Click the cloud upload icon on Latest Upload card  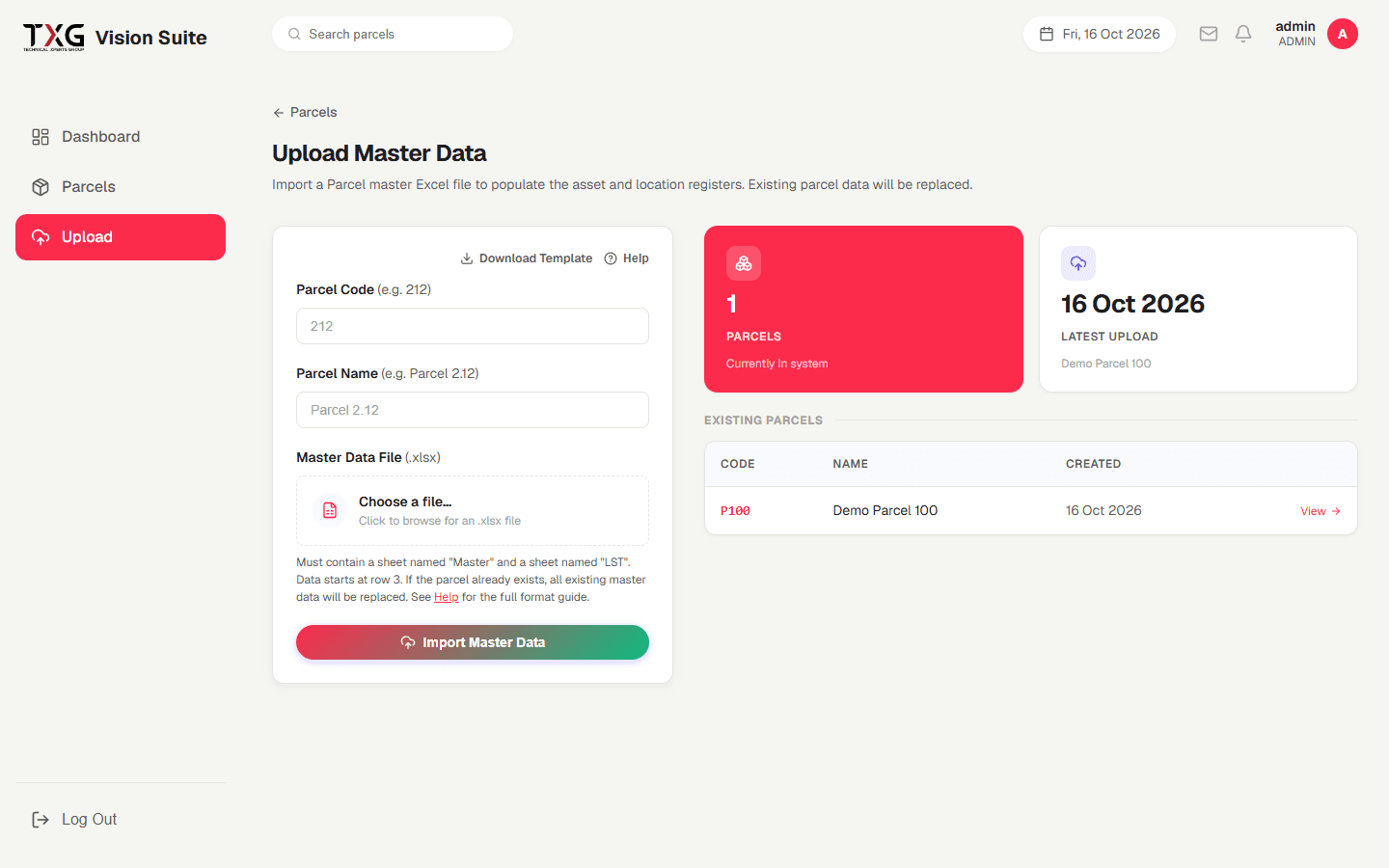[1078, 263]
